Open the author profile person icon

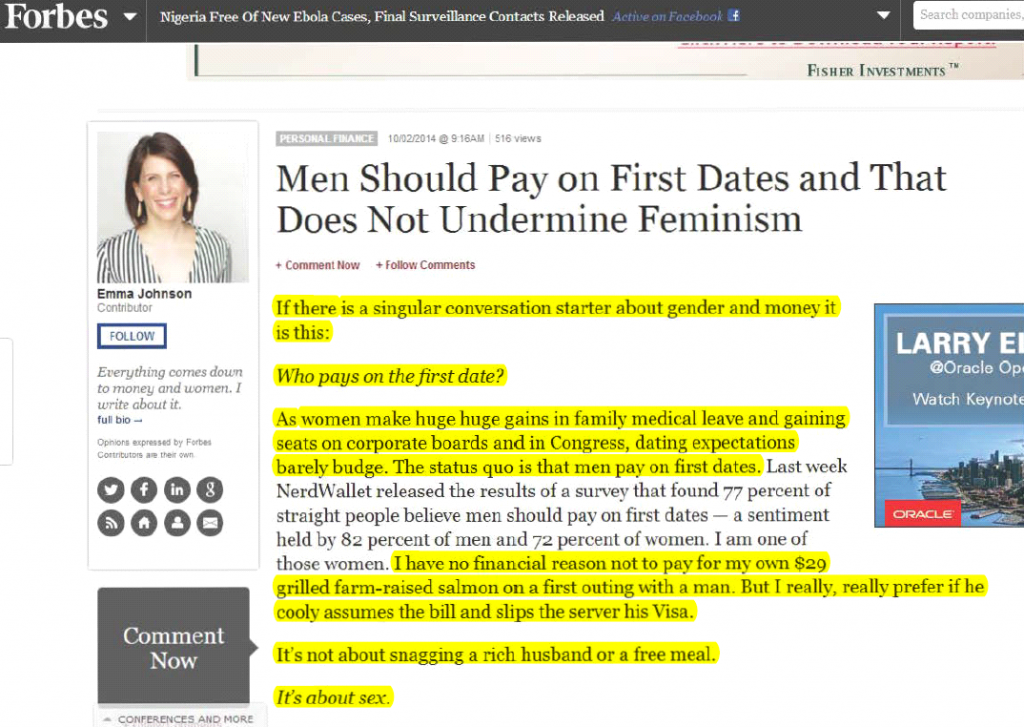coord(177,522)
